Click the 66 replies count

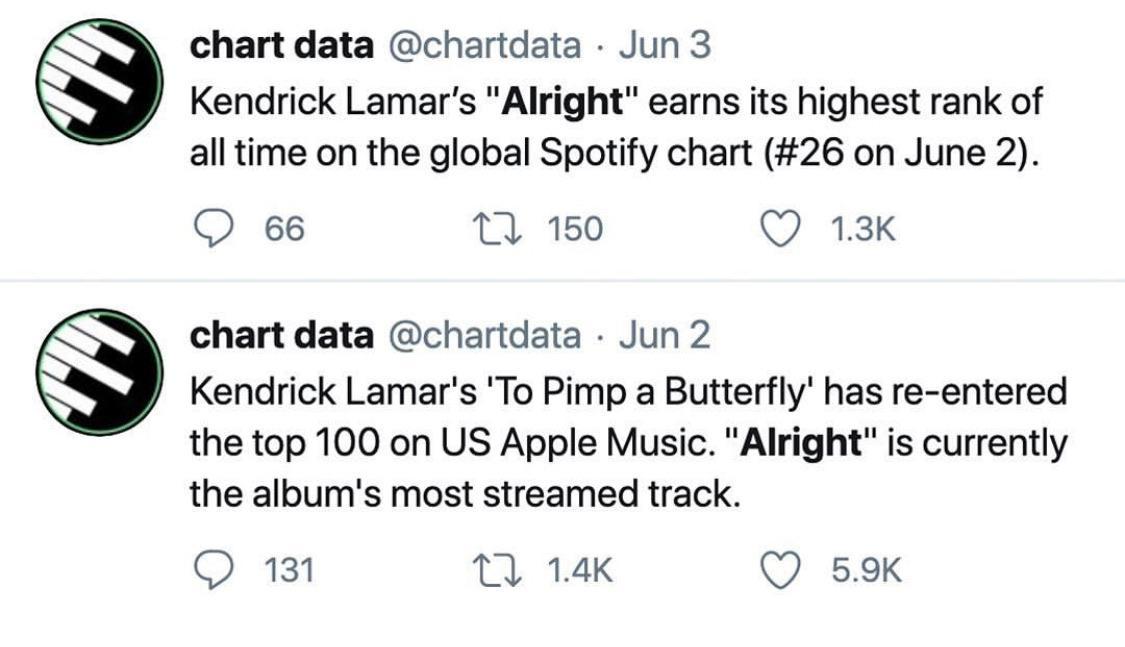coord(284,230)
